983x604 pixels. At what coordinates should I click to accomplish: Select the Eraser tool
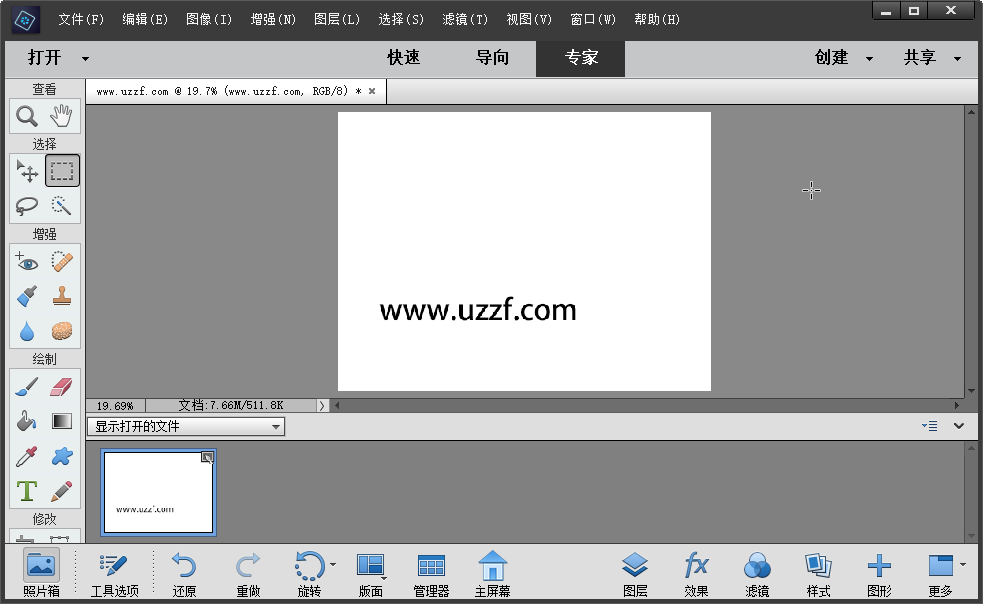click(62, 387)
